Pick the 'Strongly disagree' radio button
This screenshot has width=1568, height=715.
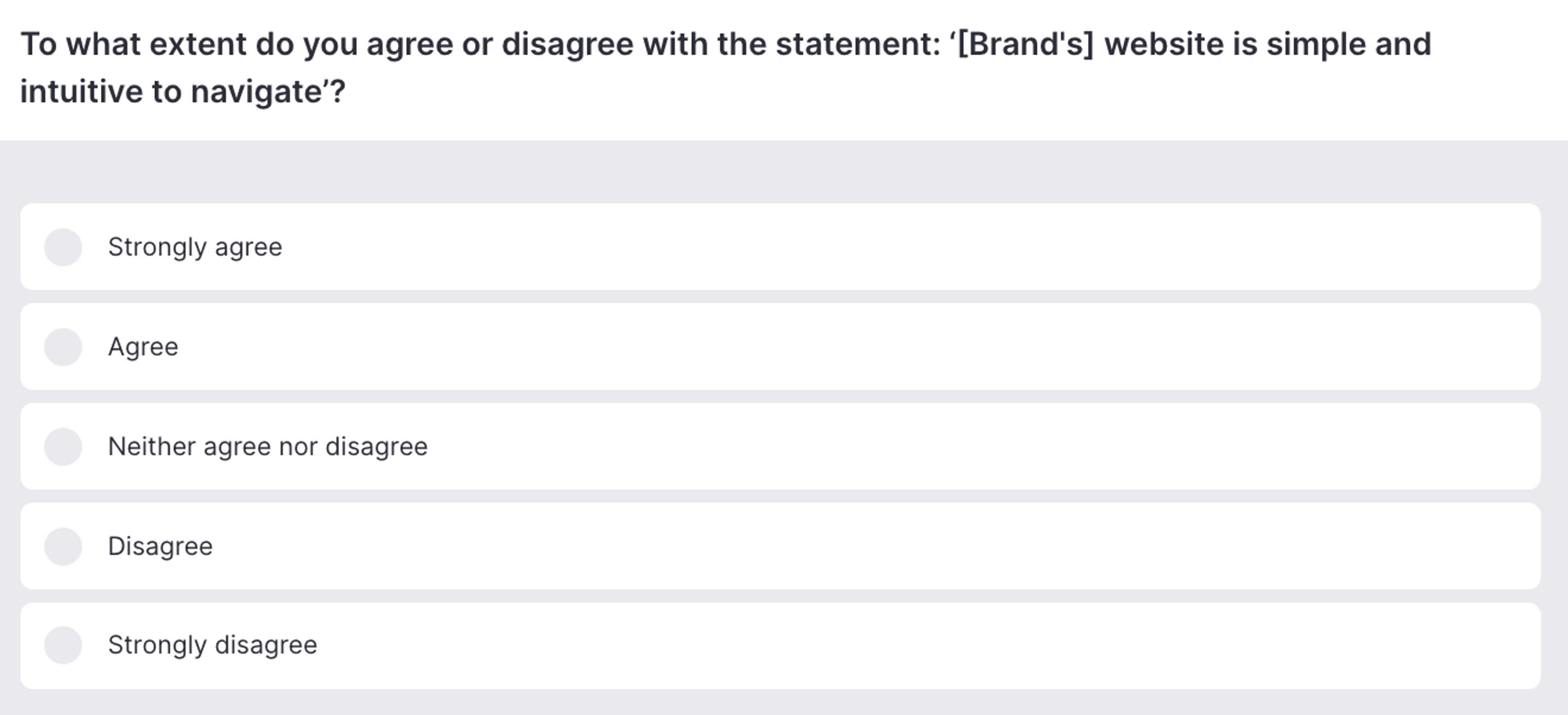pyautogui.click(x=63, y=645)
